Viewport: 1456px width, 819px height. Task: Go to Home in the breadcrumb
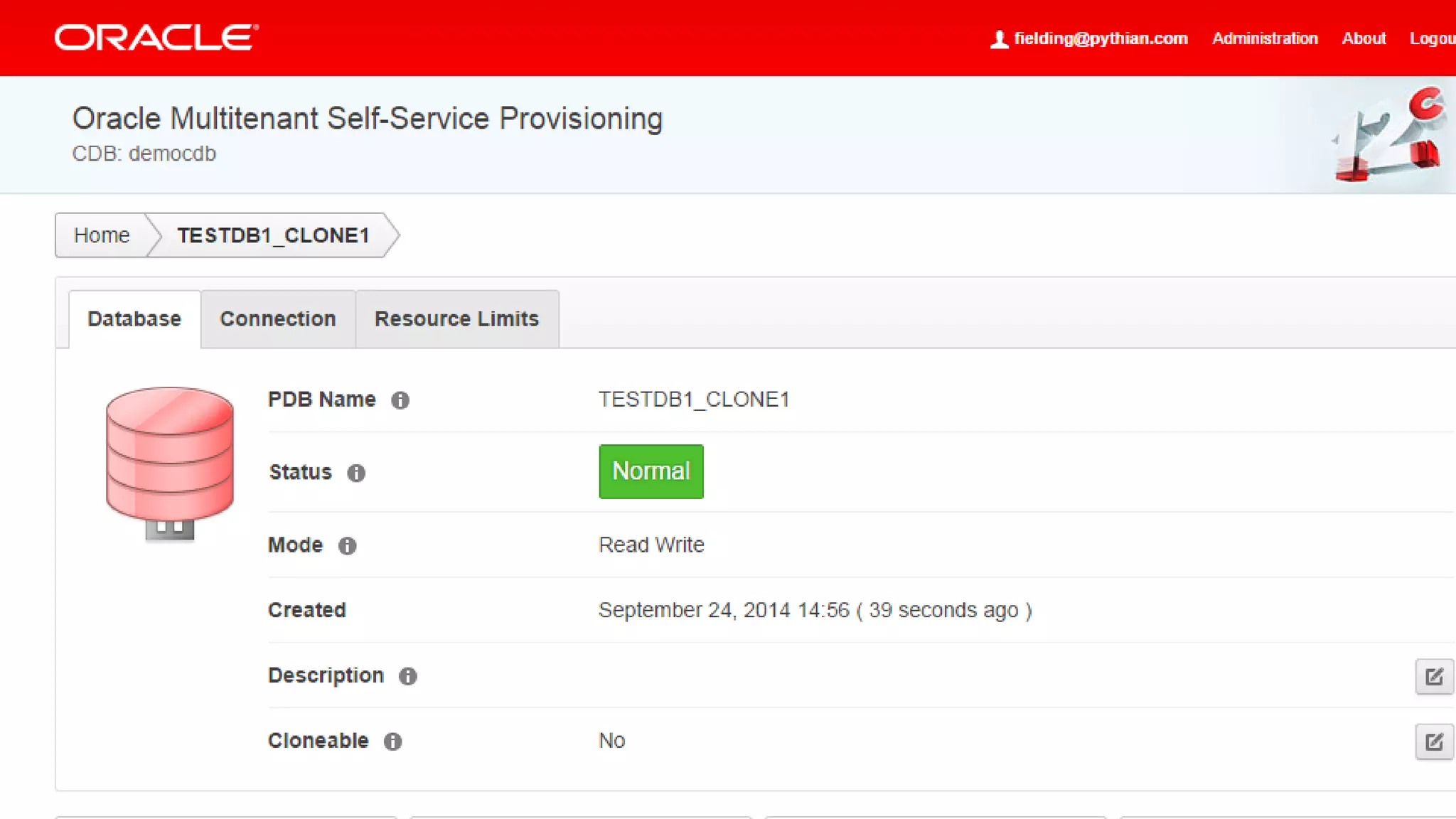tap(102, 235)
